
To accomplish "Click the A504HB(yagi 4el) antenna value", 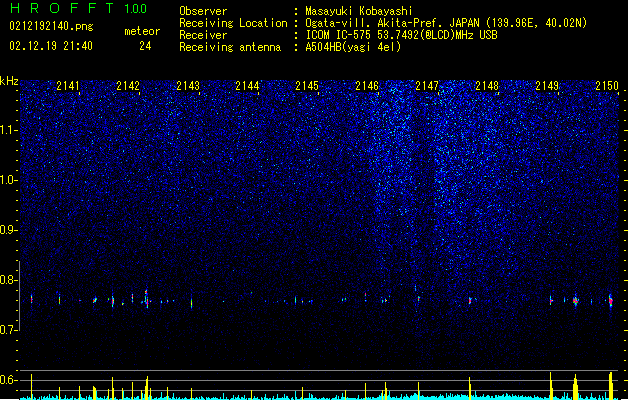I will [353, 47].
